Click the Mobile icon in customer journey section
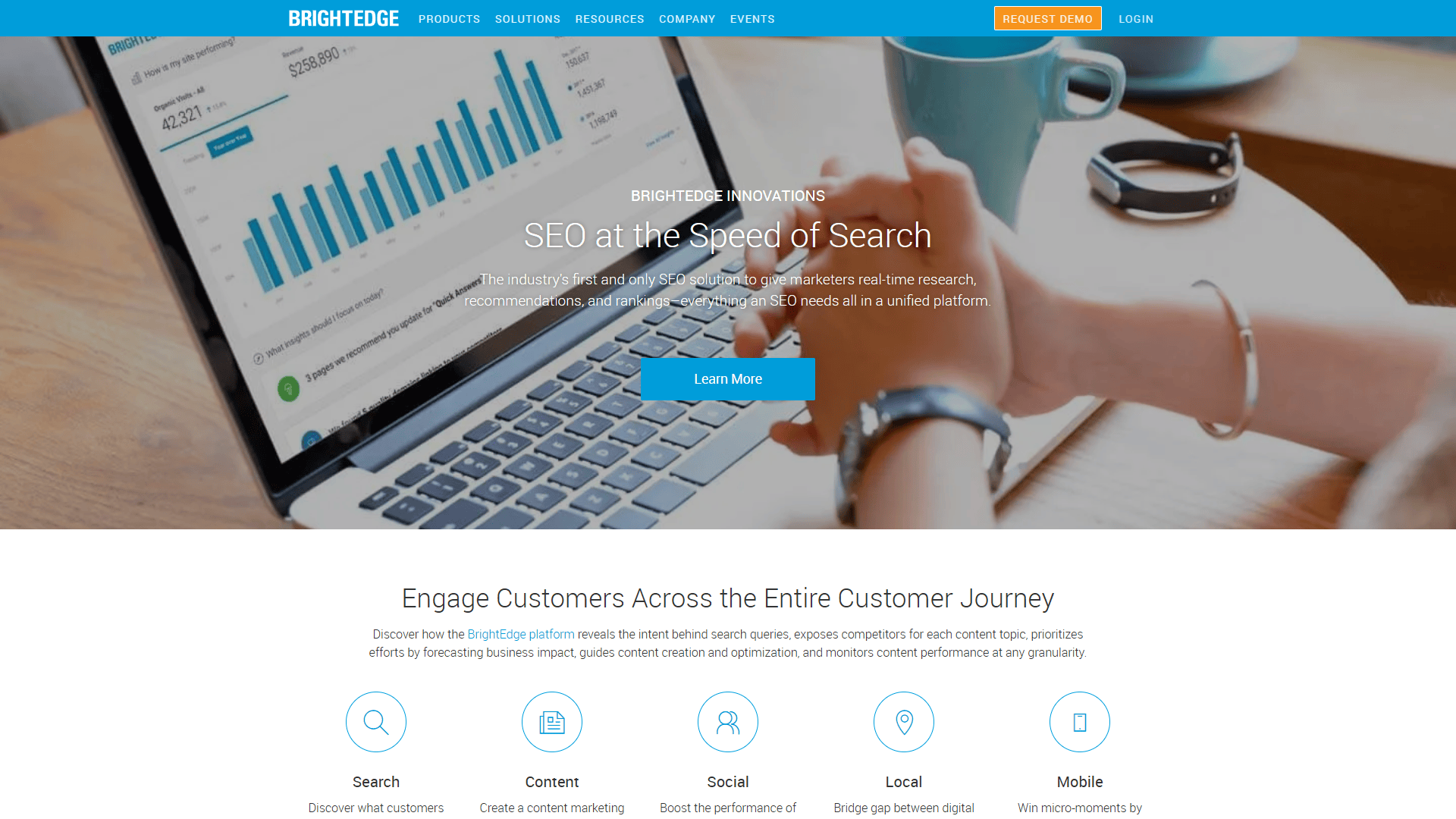Viewport: 1456px width, 819px height. pos(1079,721)
